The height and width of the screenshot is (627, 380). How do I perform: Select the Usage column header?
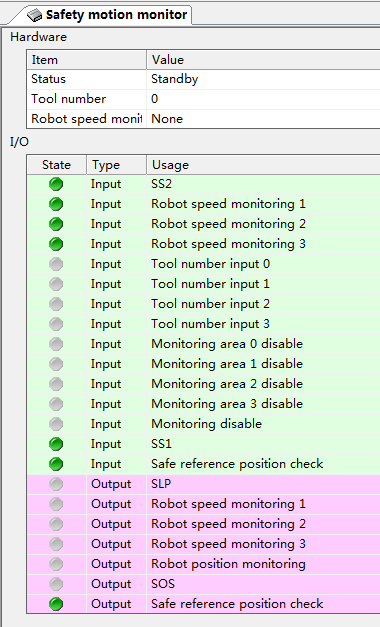pos(263,165)
